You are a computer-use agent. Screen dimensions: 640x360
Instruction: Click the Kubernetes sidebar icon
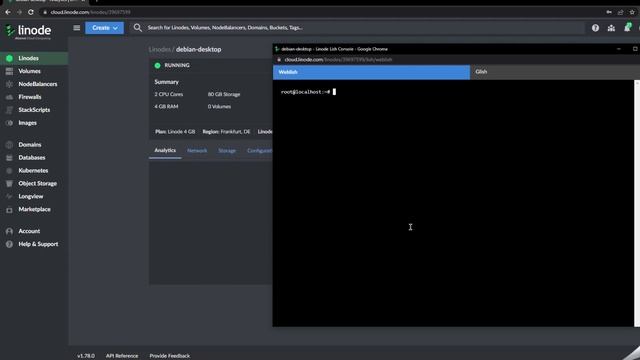tap(9, 171)
